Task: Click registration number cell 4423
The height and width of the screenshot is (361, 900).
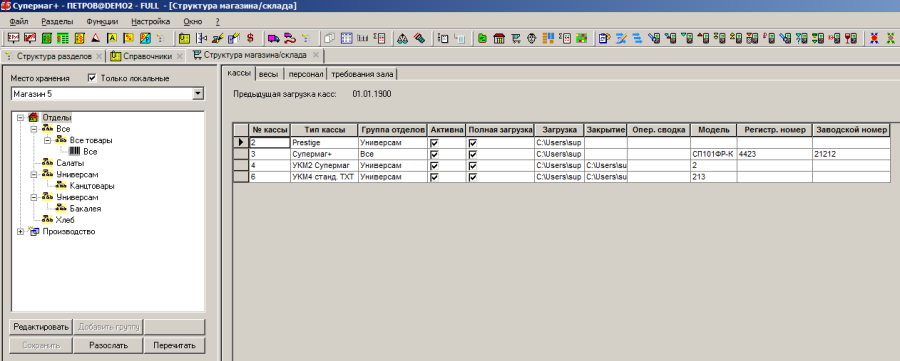Action: (x=774, y=154)
